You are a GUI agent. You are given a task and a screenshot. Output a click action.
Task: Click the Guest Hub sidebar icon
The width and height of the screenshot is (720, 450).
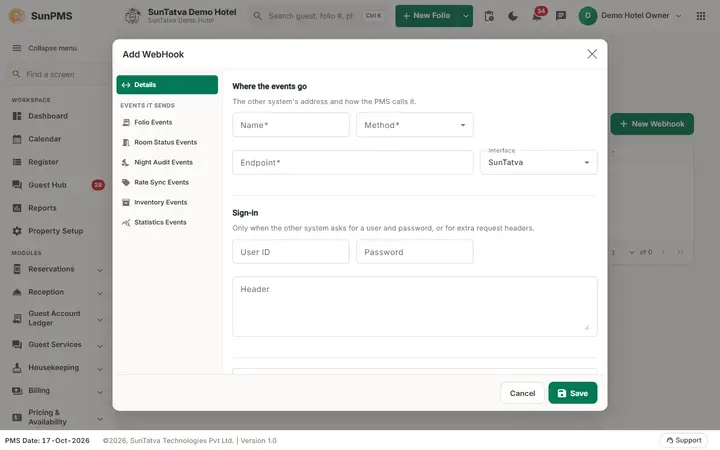(x=17, y=185)
